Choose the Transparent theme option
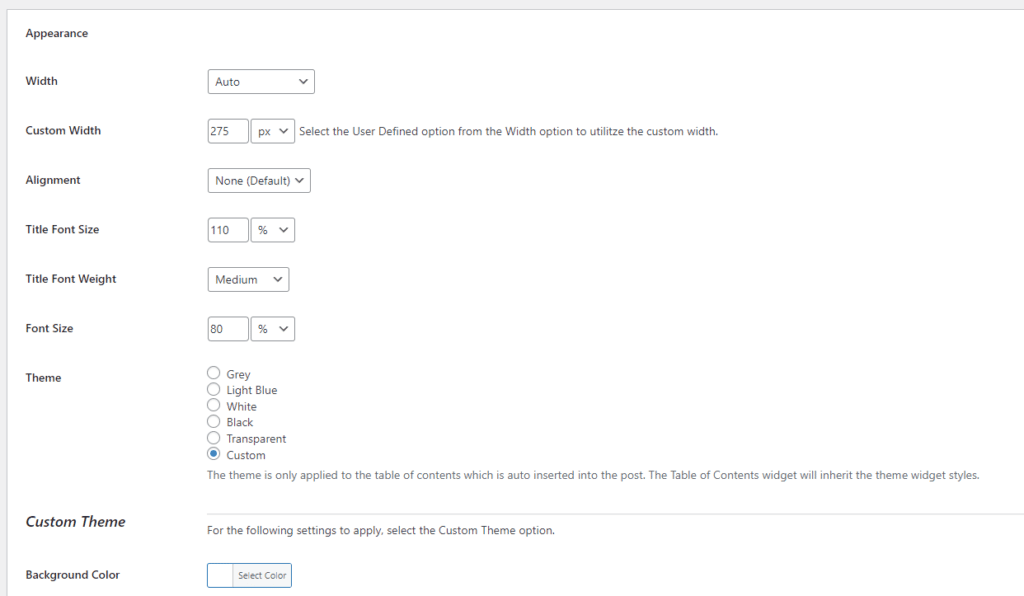Image resolution: width=1024 pixels, height=596 pixels. (214, 437)
